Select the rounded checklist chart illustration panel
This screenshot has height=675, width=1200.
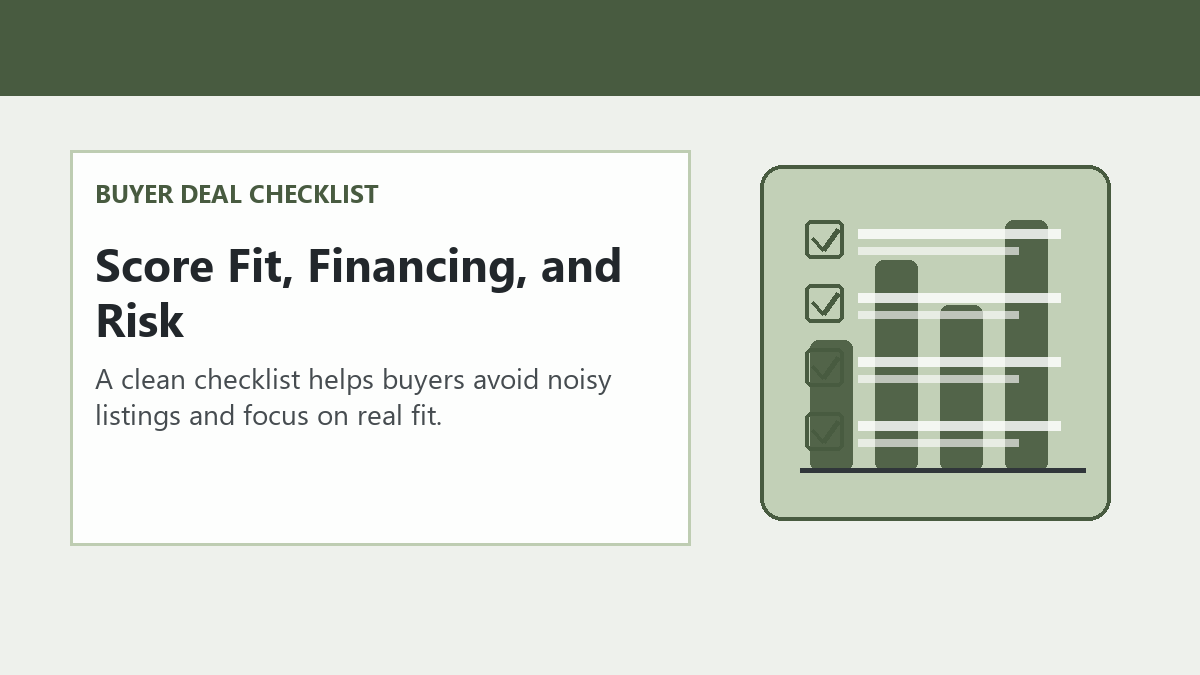935,343
